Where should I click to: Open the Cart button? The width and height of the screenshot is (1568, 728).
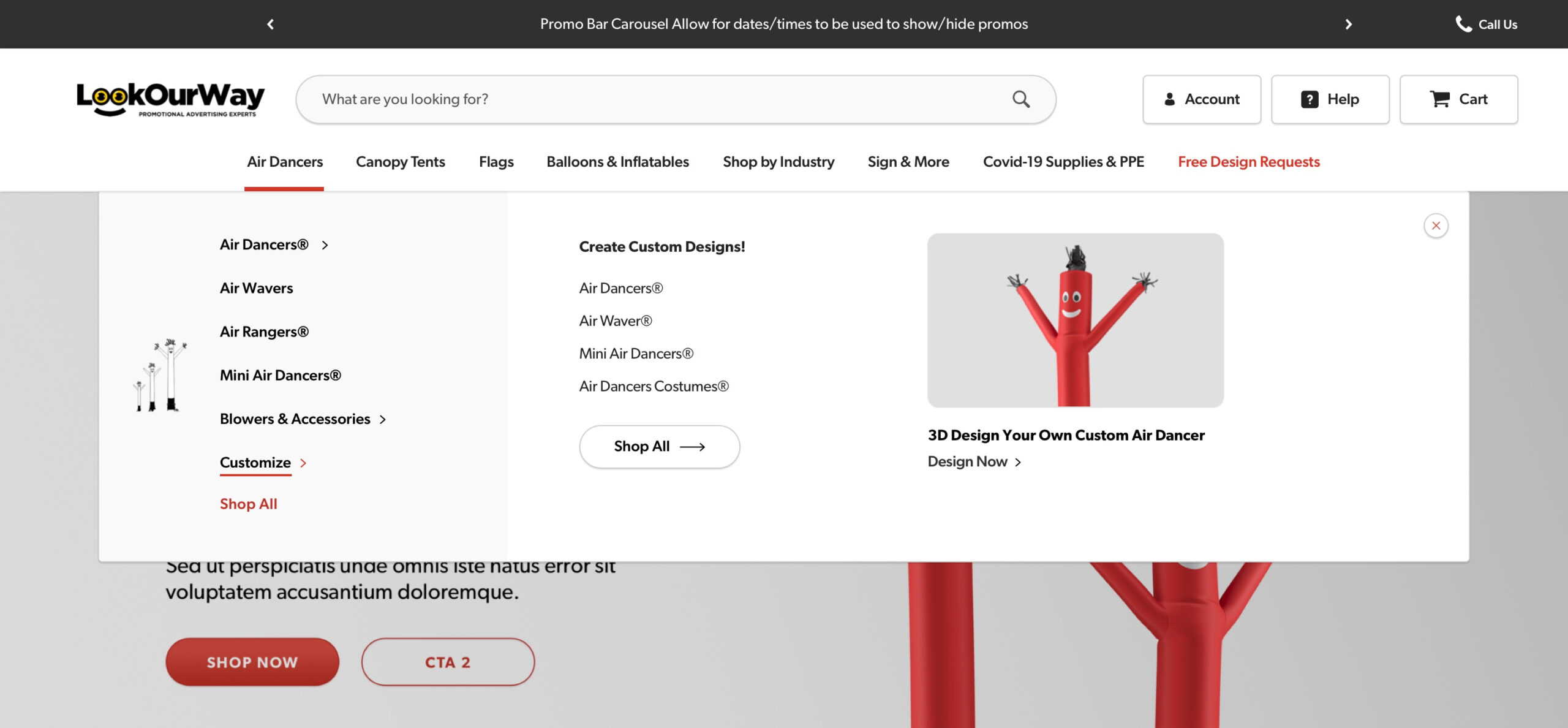(1458, 99)
